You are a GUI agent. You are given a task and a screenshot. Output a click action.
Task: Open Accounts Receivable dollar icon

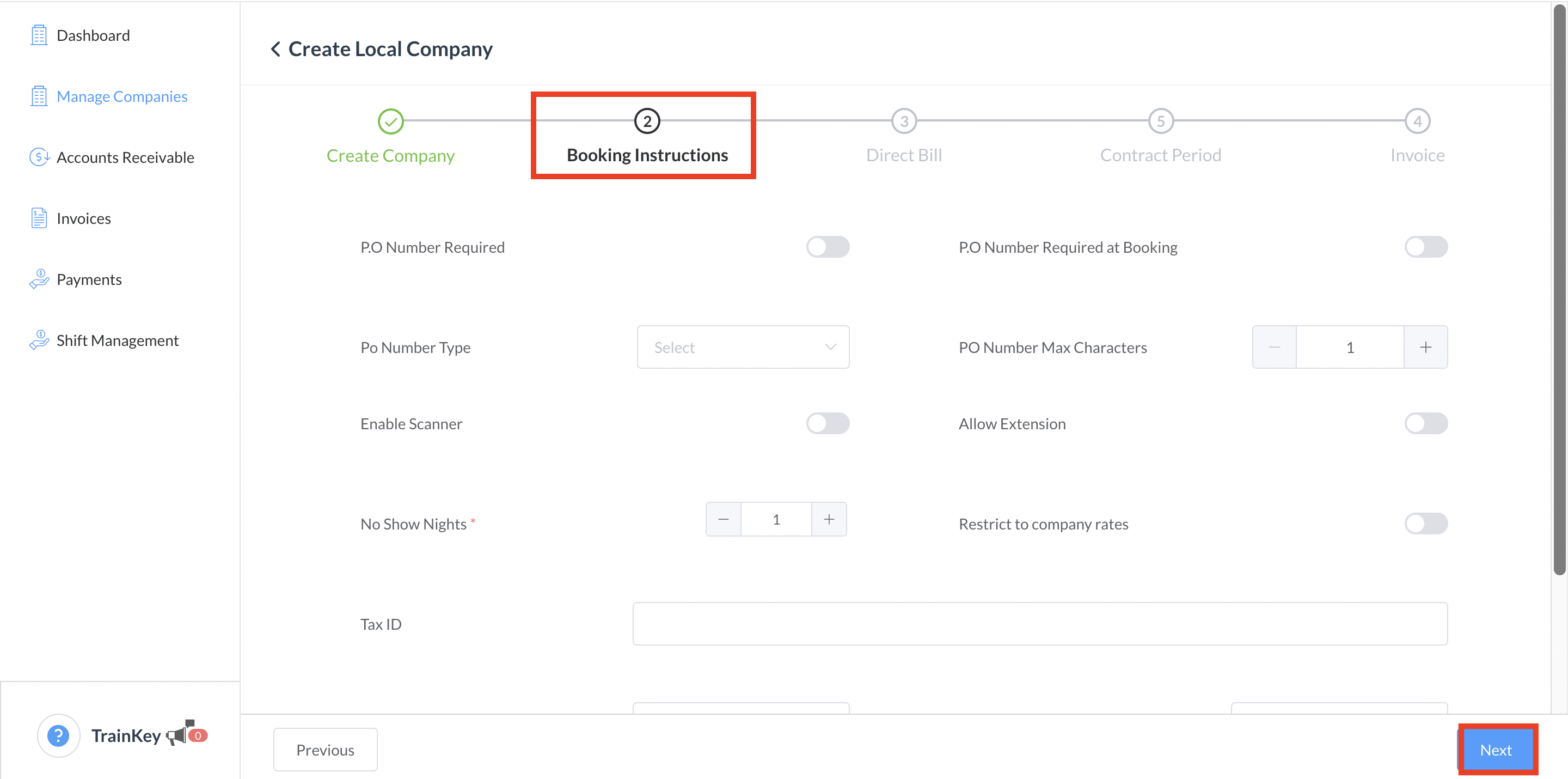(x=39, y=157)
